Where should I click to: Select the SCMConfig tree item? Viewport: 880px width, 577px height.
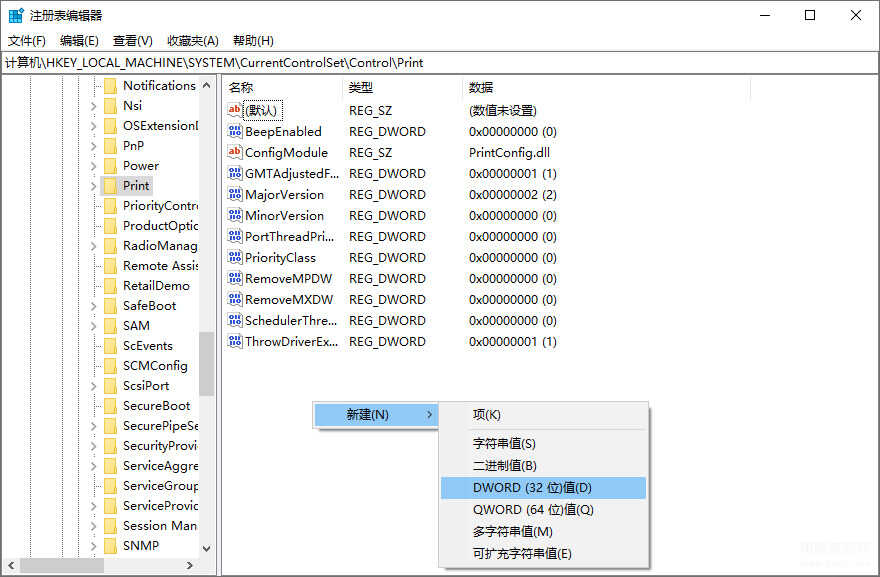pyautogui.click(x=155, y=366)
